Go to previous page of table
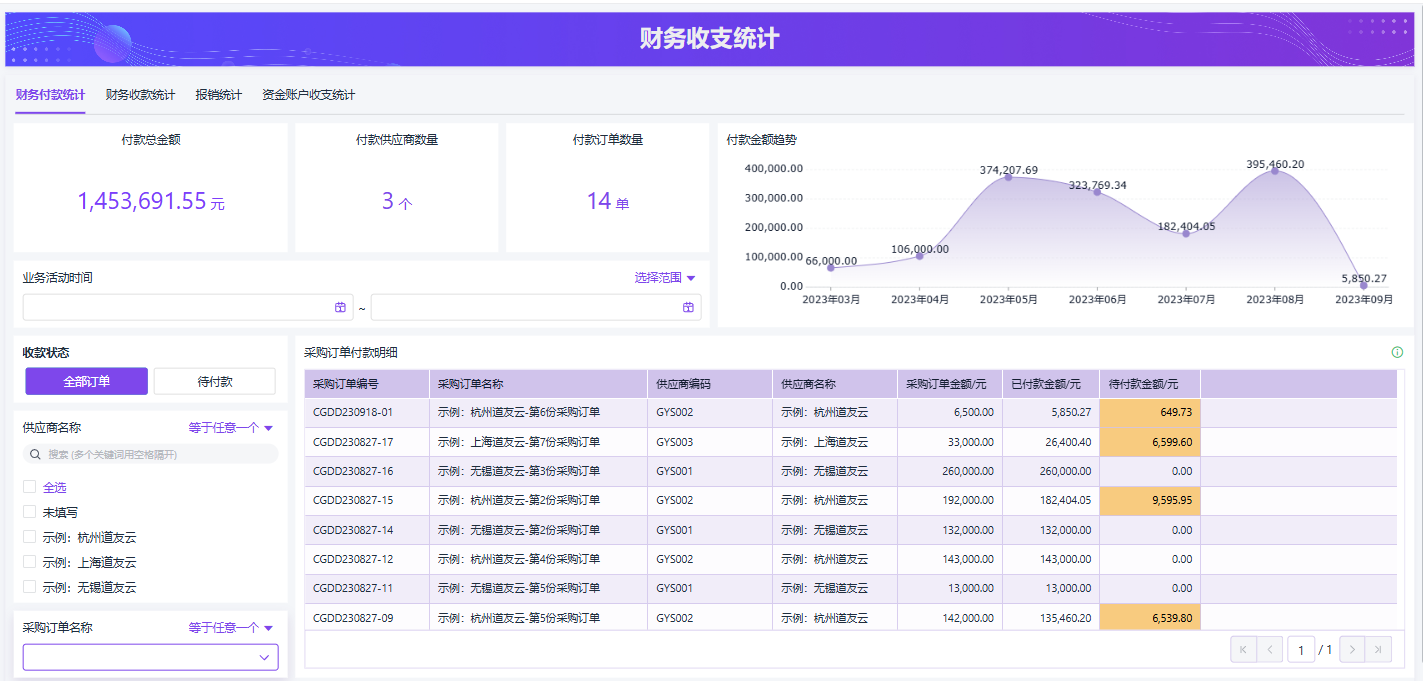This screenshot has width=1423, height=681. point(1269,649)
